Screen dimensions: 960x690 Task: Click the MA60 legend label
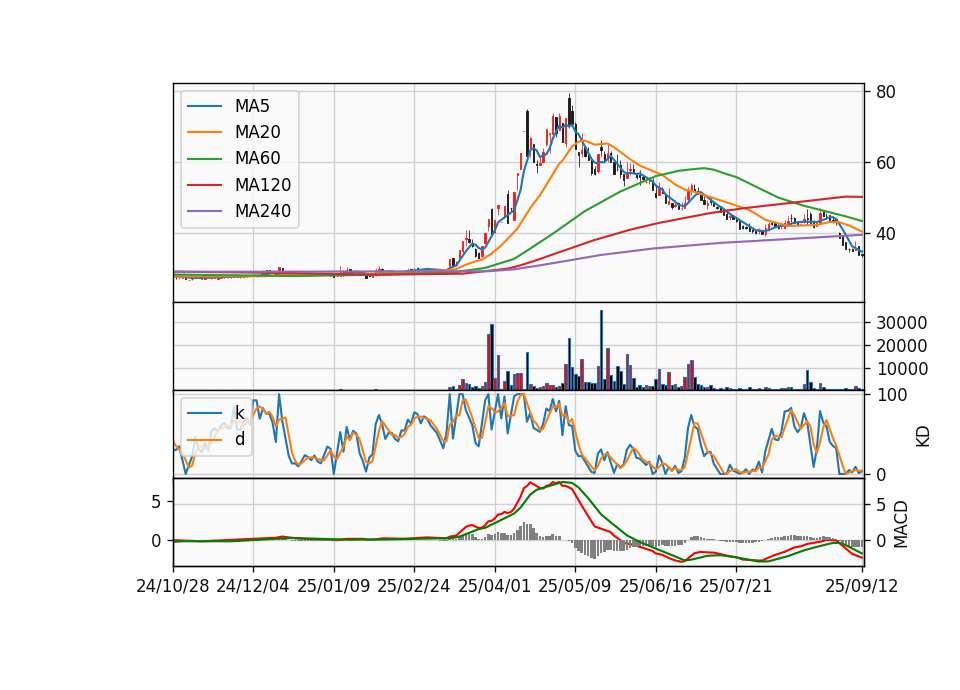click(x=257, y=159)
